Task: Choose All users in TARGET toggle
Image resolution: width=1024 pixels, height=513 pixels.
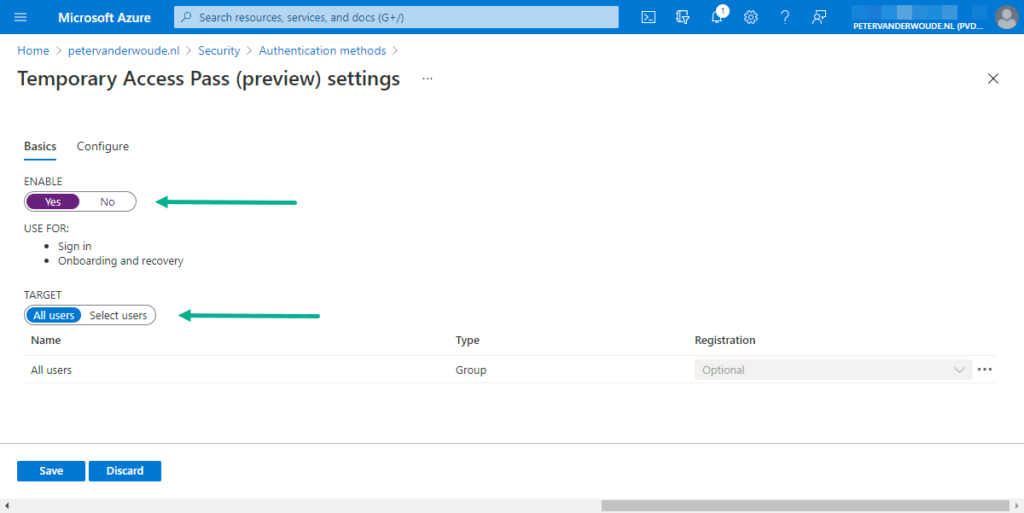Action: 54,316
